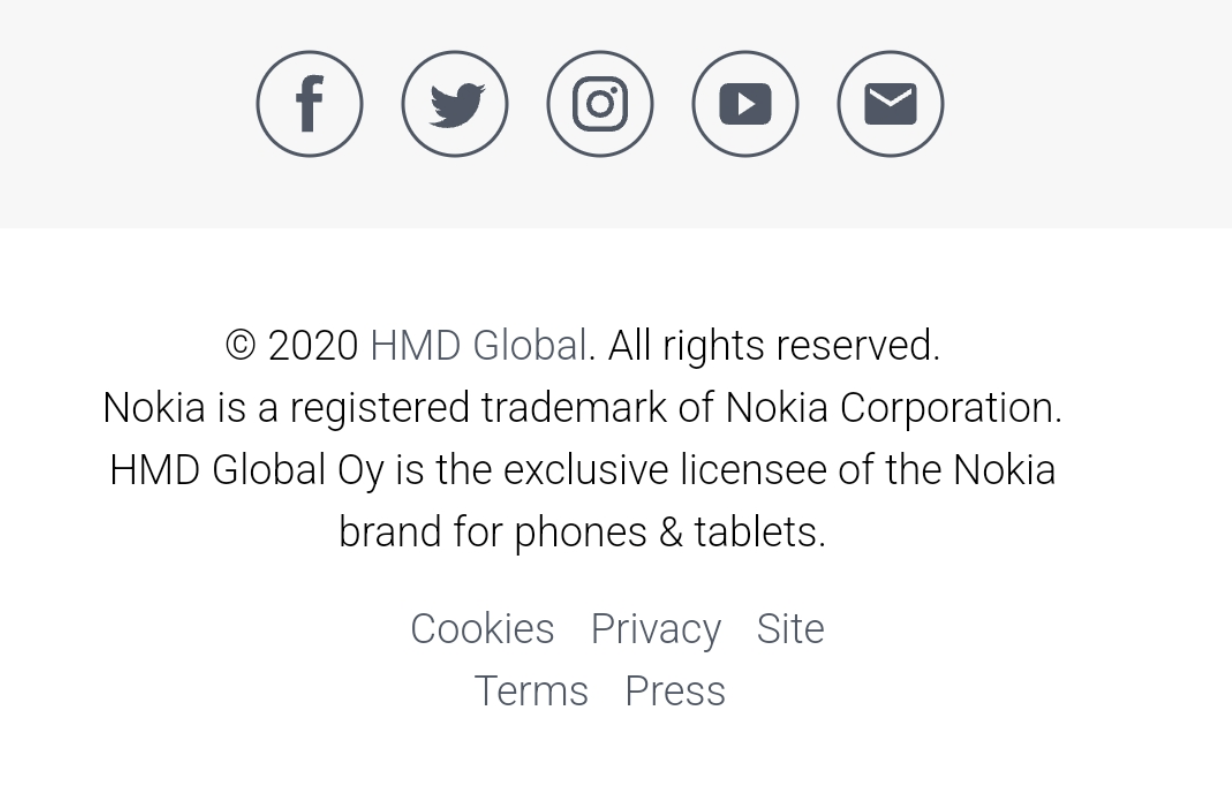Click the email envelope icon
This screenshot has width=1232, height=806.
(x=890, y=104)
